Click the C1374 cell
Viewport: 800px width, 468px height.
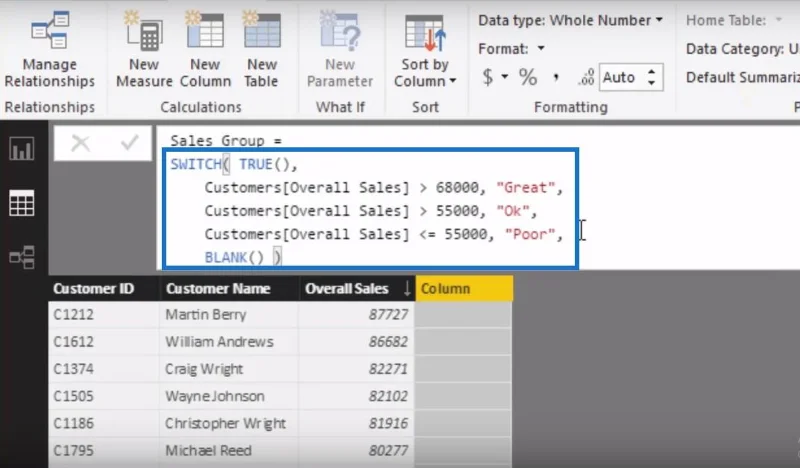click(104, 368)
